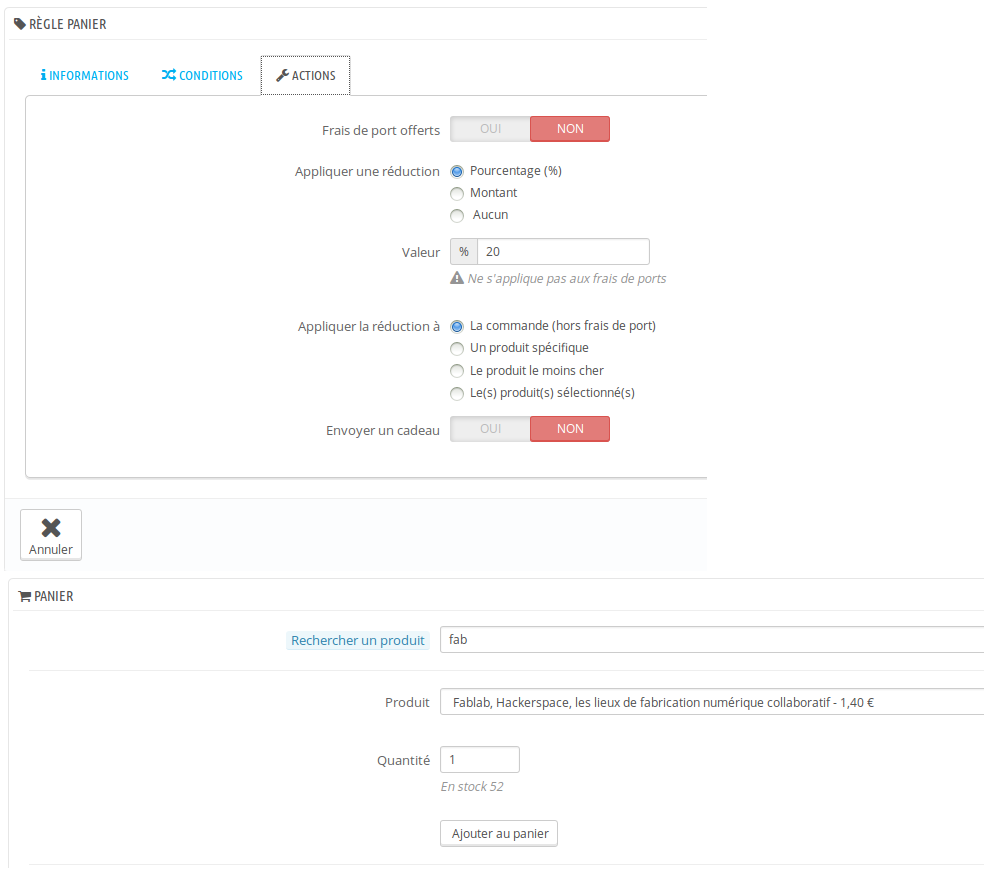Click the 'En stock 52' text
Viewport: 988px width, 869px height.
coord(472,786)
